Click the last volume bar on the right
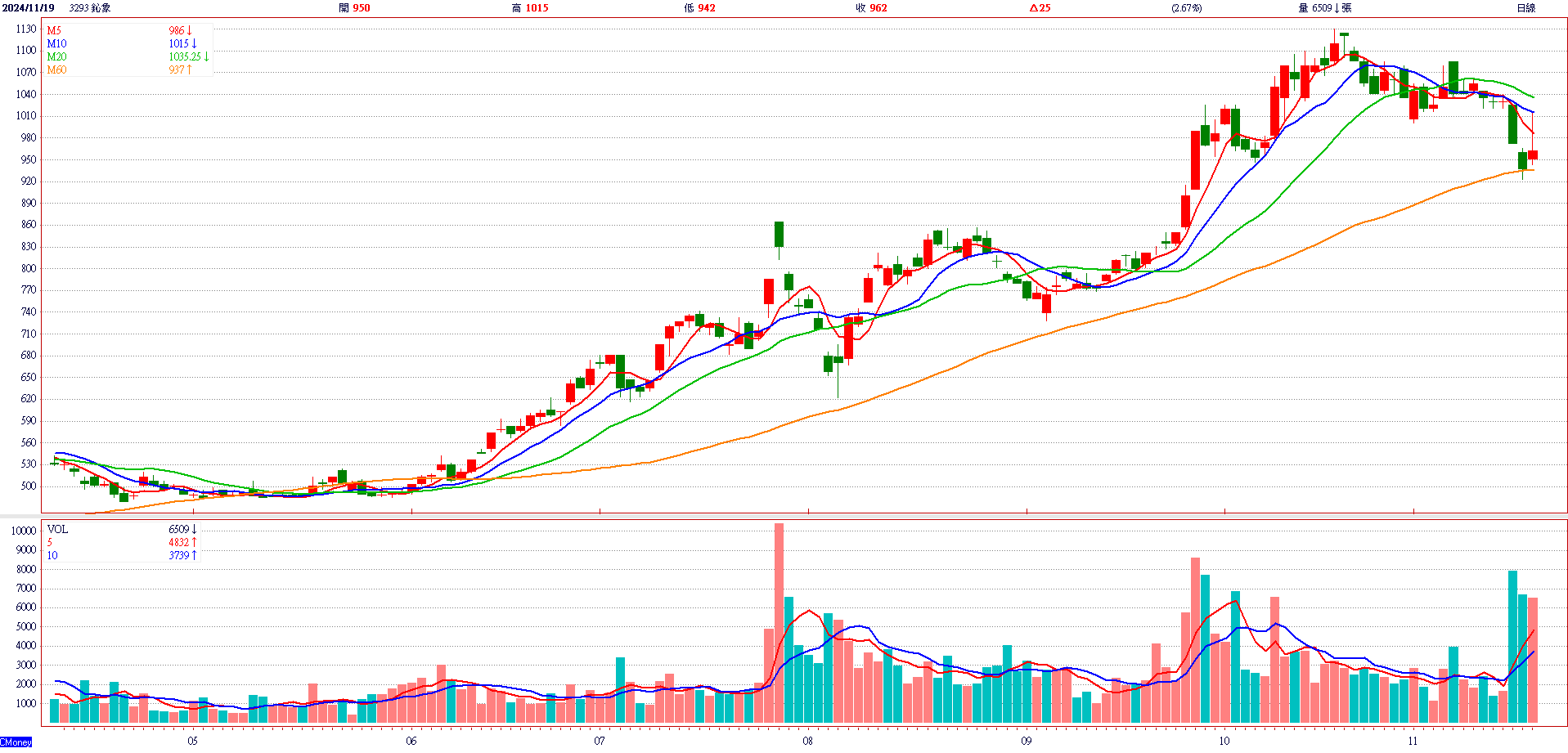 tap(1533, 661)
